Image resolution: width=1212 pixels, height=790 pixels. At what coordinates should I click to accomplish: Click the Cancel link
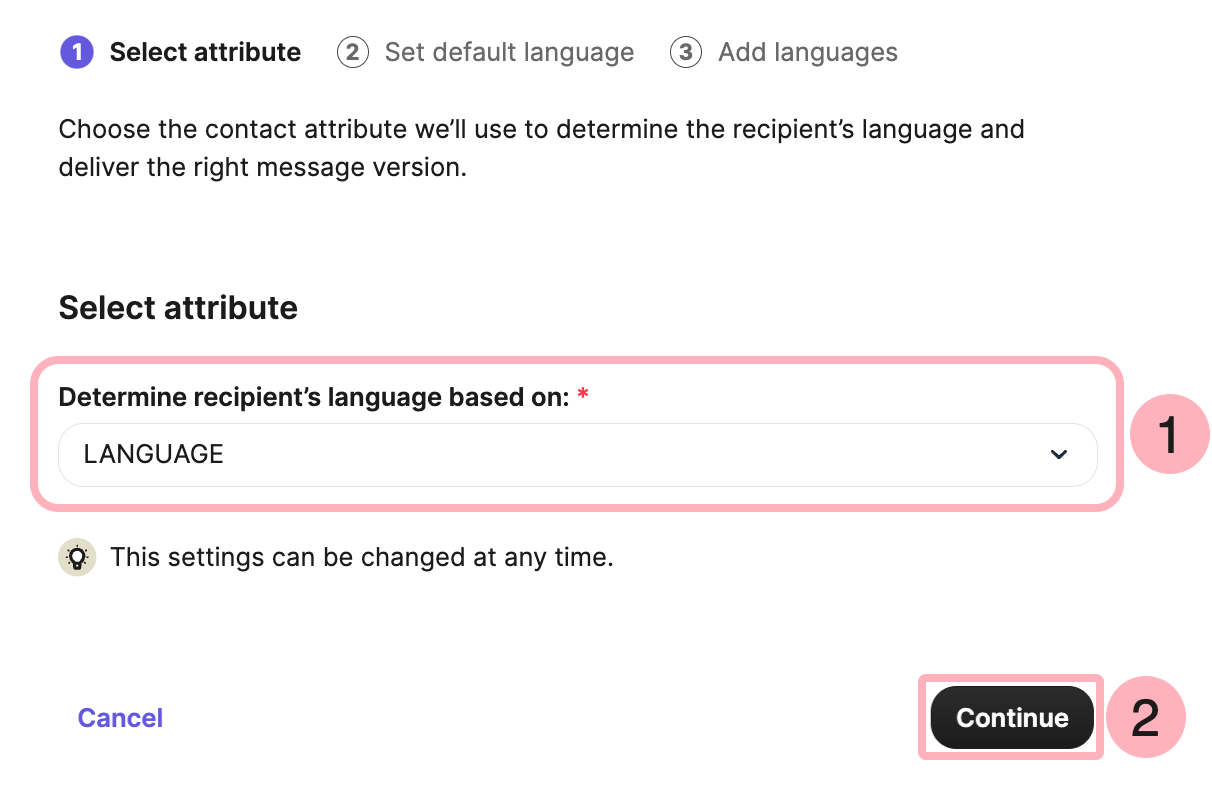[119, 717]
